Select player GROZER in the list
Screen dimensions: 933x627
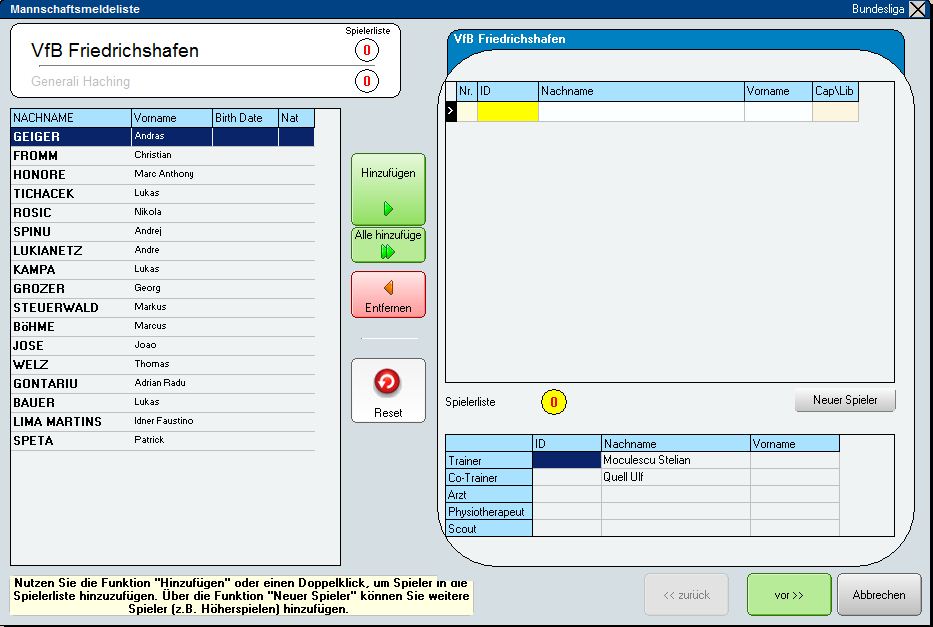[x=40, y=288]
